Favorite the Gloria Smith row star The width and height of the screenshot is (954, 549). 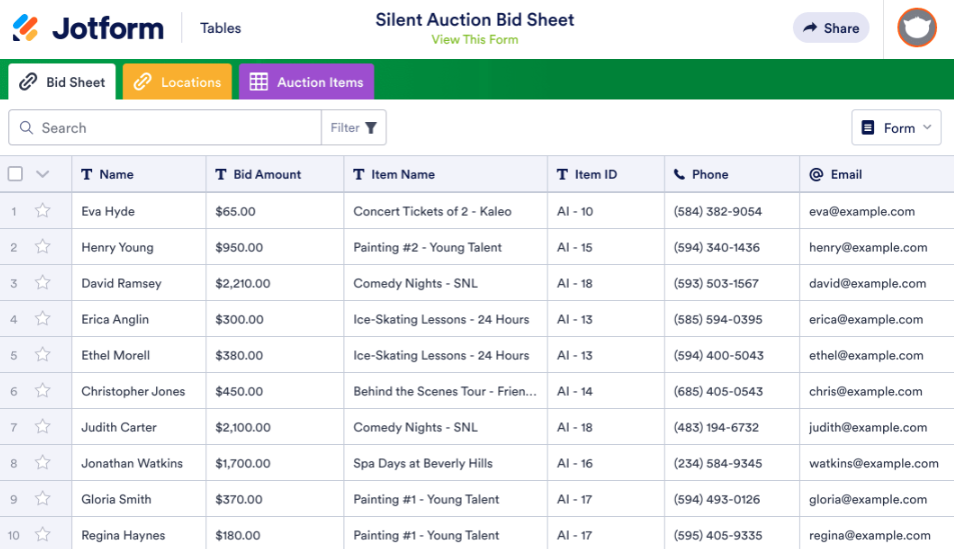pos(42,499)
